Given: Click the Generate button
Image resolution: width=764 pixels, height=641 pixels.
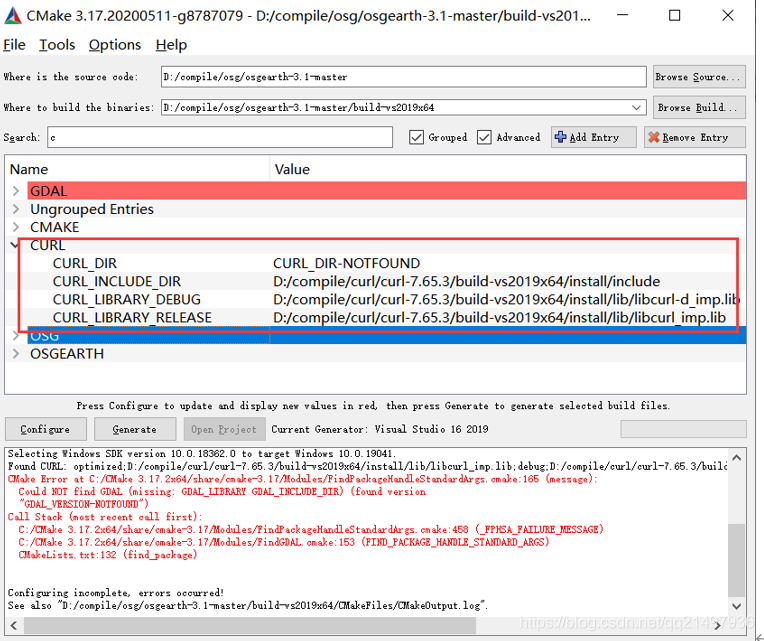Looking at the screenshot, I should [x=135, y=429].
